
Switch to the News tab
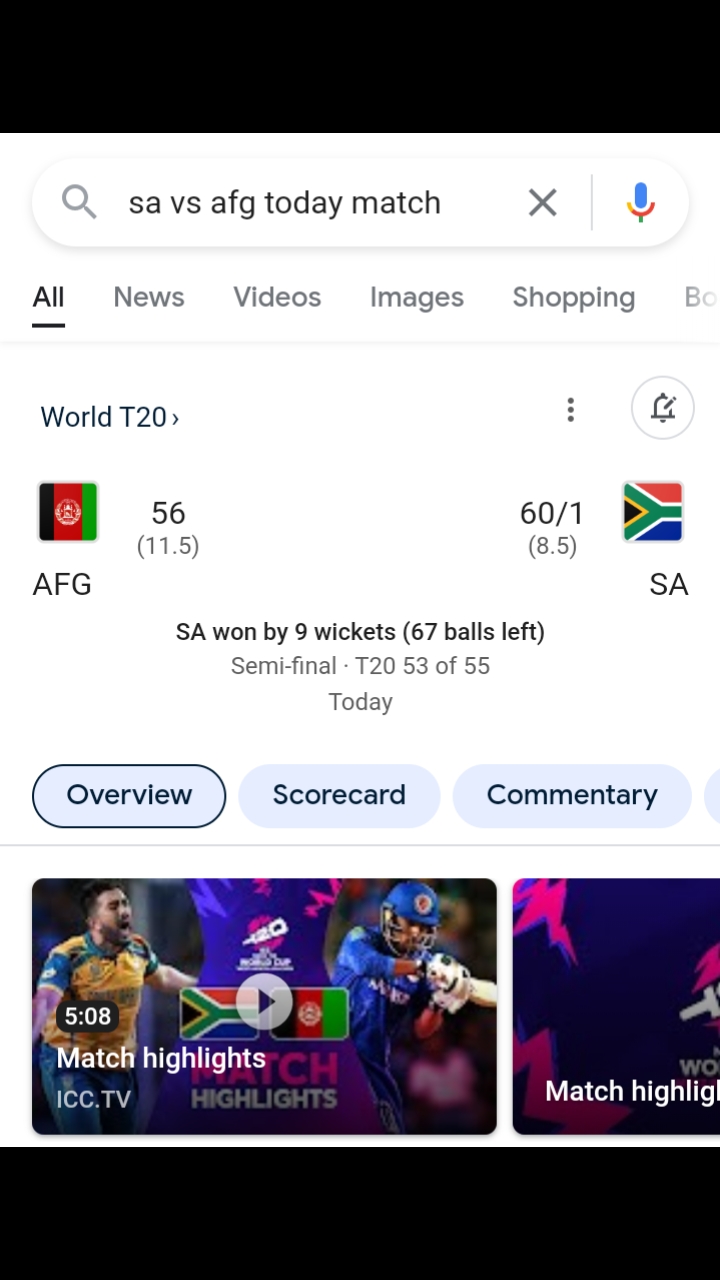tap(149, 297)
